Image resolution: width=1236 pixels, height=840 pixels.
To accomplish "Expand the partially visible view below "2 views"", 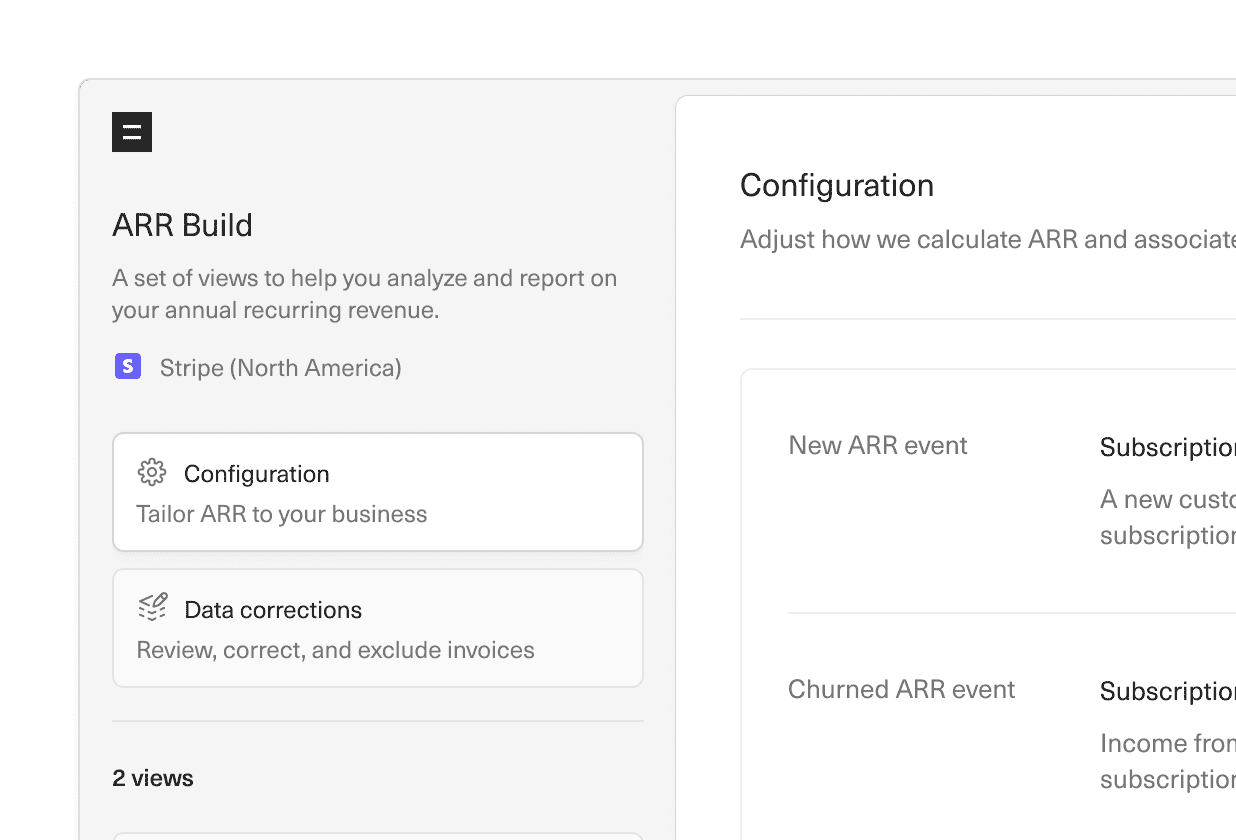I will pos(378,834).
